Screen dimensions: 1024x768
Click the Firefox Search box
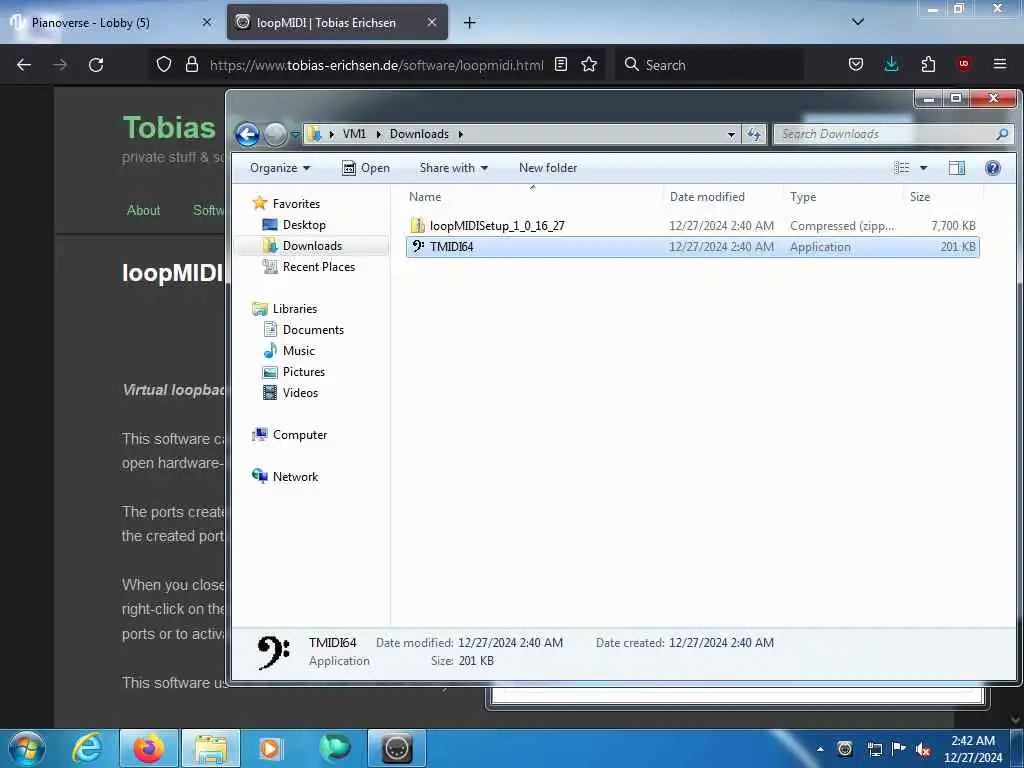click(709, 65)
